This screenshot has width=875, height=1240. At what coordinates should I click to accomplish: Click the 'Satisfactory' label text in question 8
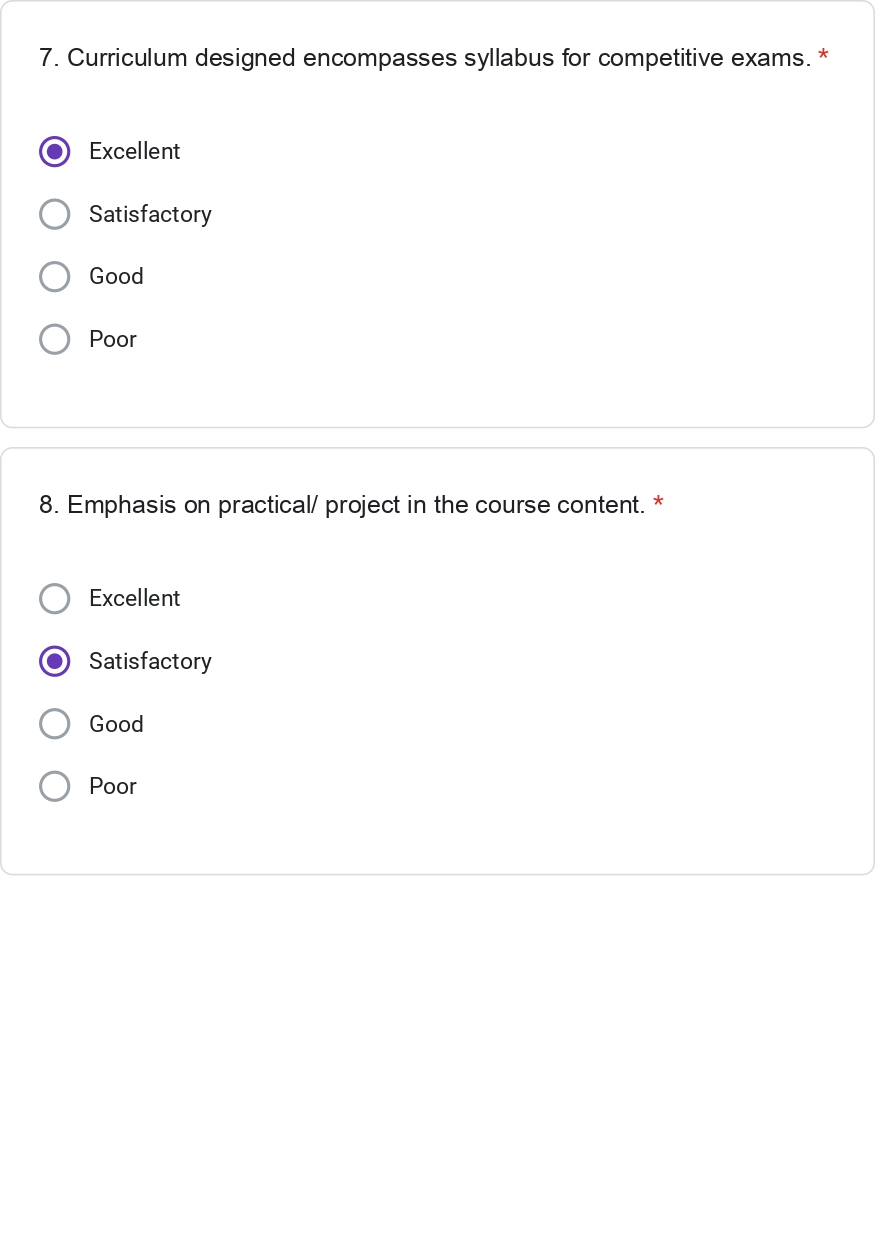point(150,661)
